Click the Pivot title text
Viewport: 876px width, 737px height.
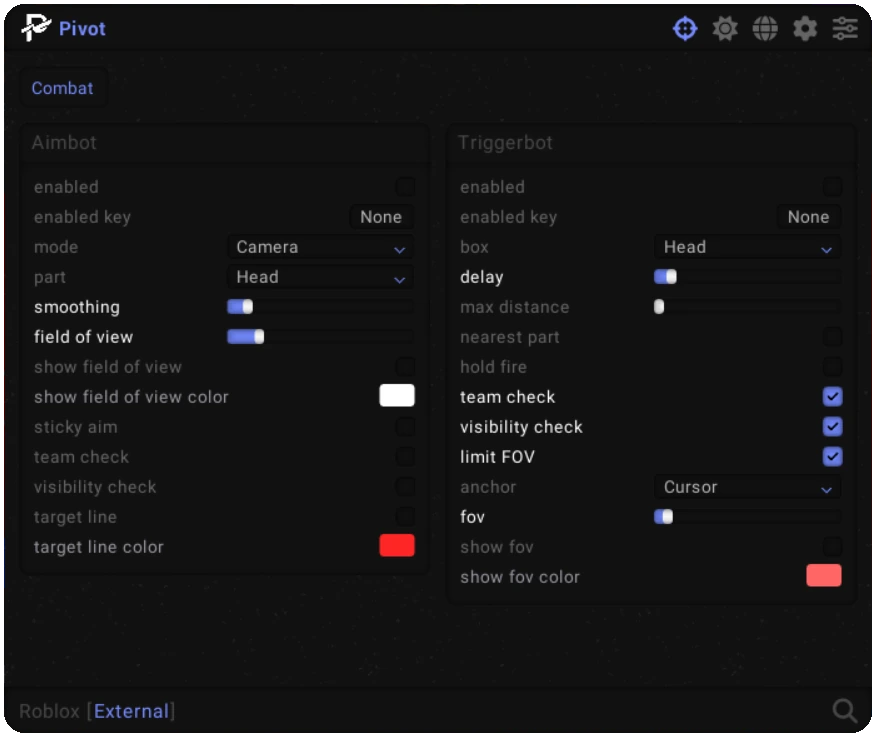82,28
